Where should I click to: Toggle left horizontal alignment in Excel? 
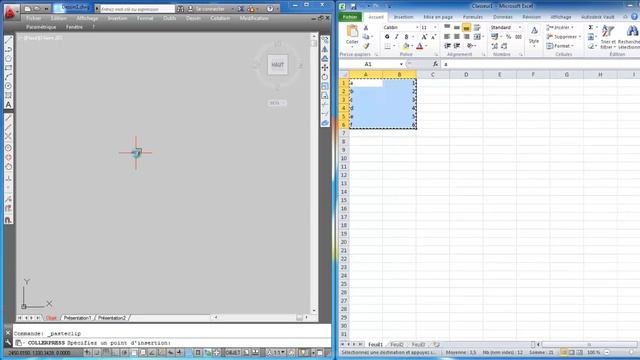point(447,37)
